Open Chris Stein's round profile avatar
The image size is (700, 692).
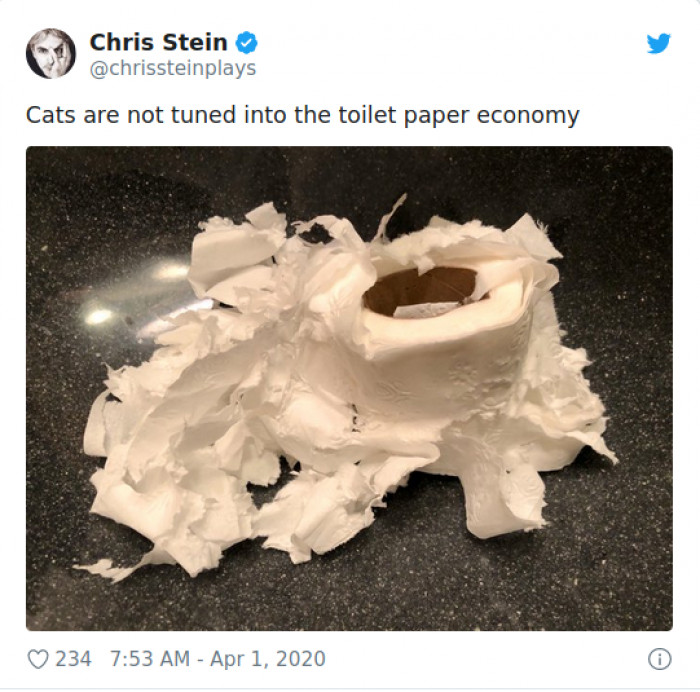point(51,54)
